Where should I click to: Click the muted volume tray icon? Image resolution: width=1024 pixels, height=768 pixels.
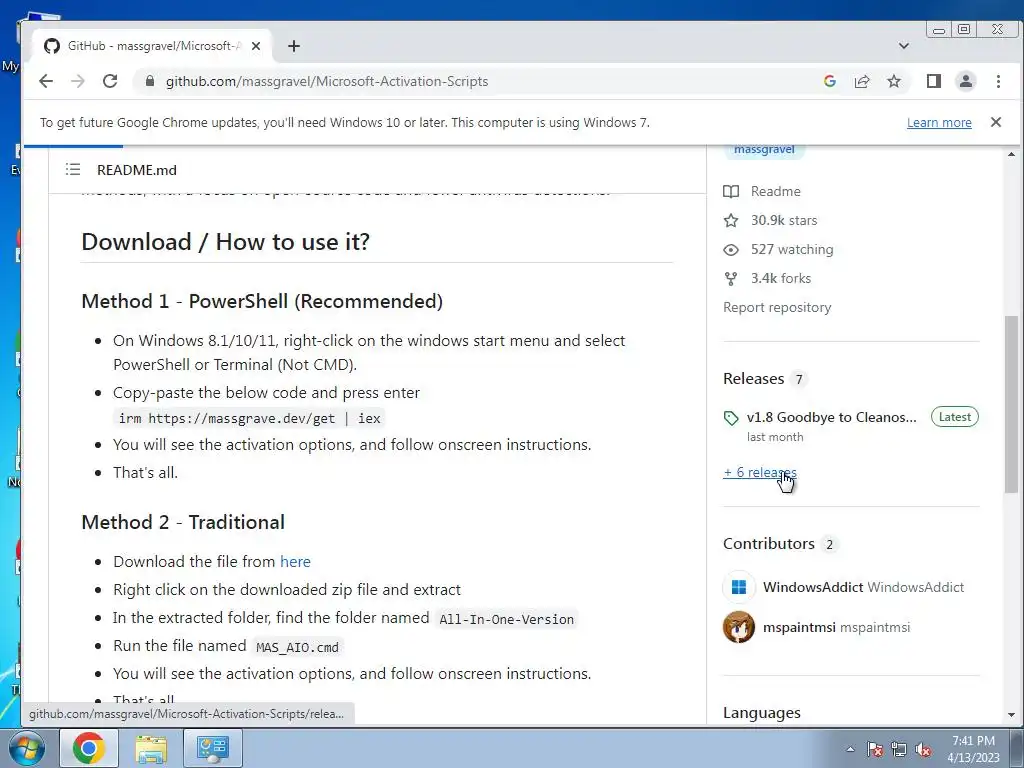923,749
